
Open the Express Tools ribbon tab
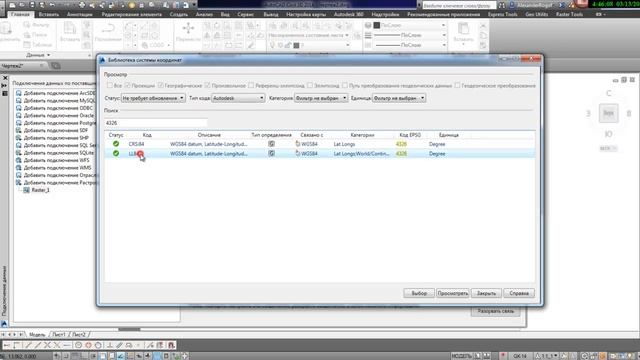502,14
